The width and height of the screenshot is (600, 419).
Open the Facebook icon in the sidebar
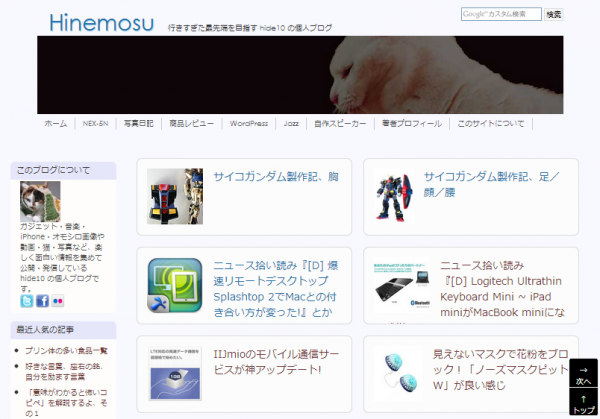[42, 301]
